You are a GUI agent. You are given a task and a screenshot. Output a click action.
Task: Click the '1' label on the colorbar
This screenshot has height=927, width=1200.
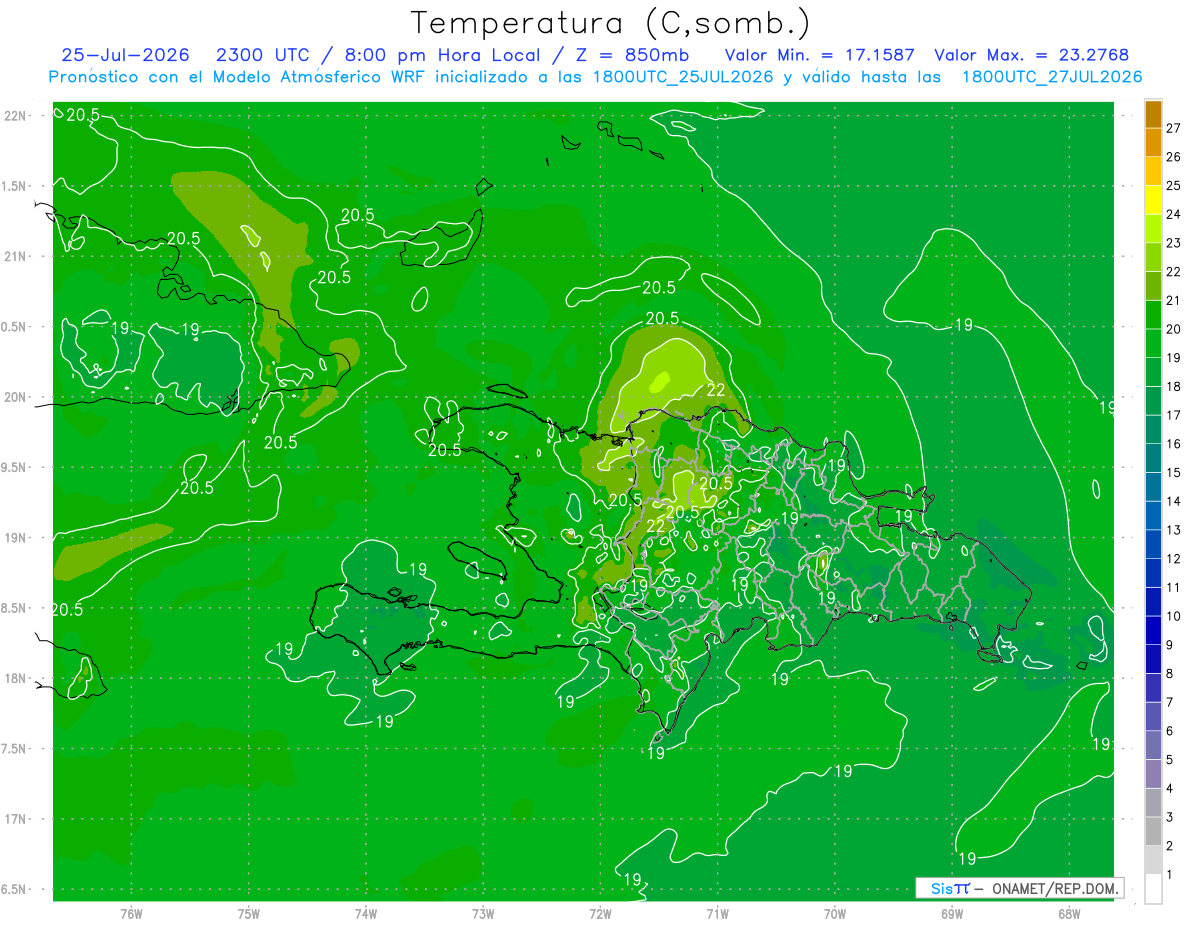[1169, 875]
